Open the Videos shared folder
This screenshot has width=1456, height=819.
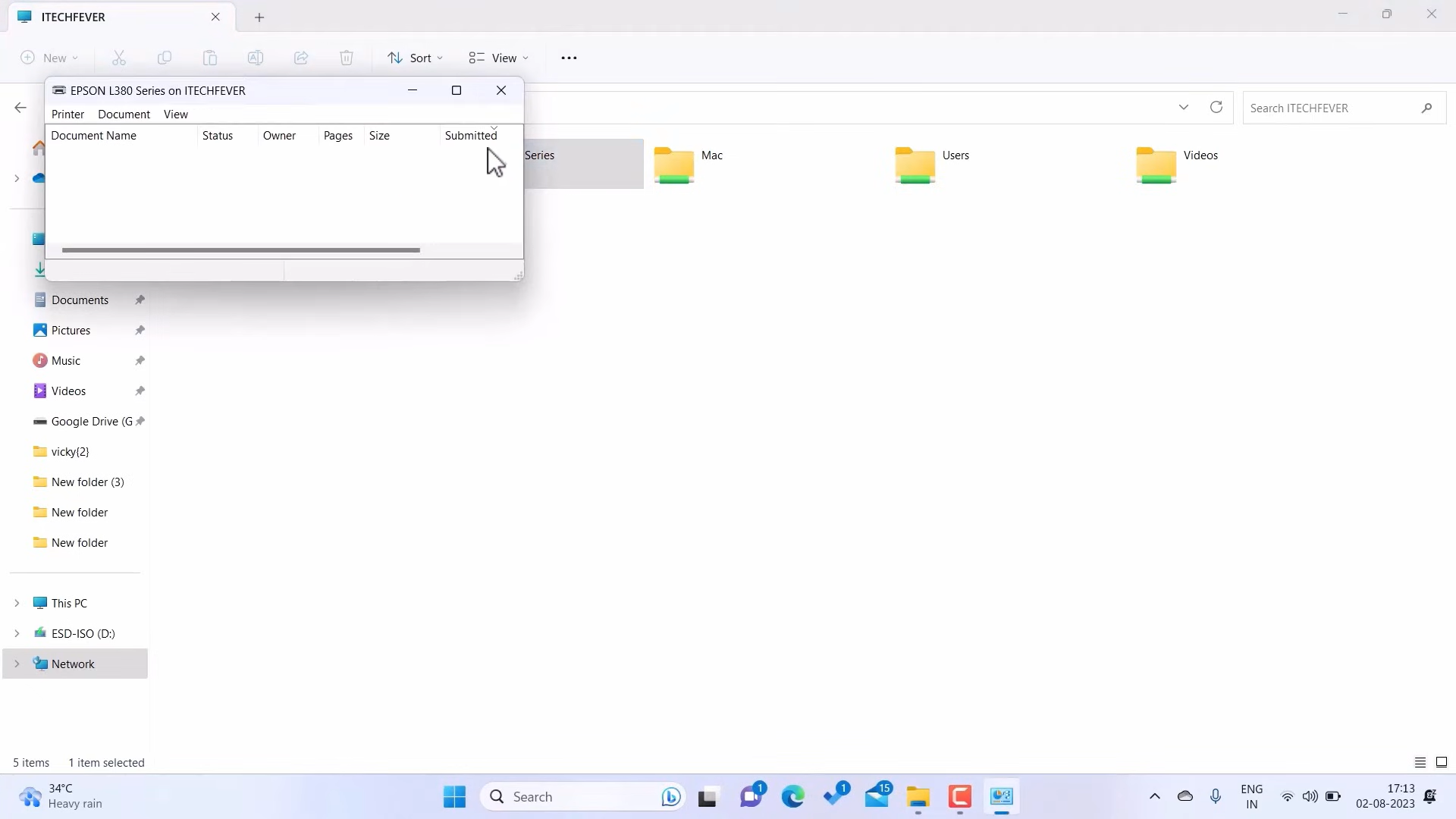coord(1177,164)
